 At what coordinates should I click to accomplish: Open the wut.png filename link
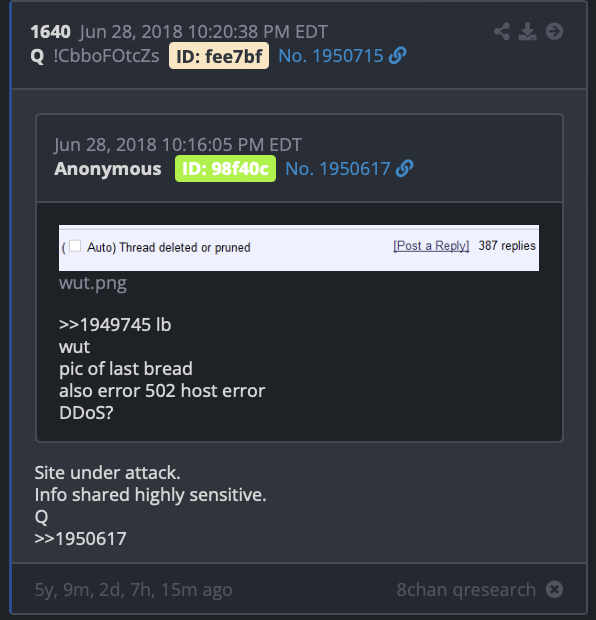click(93, 283)
